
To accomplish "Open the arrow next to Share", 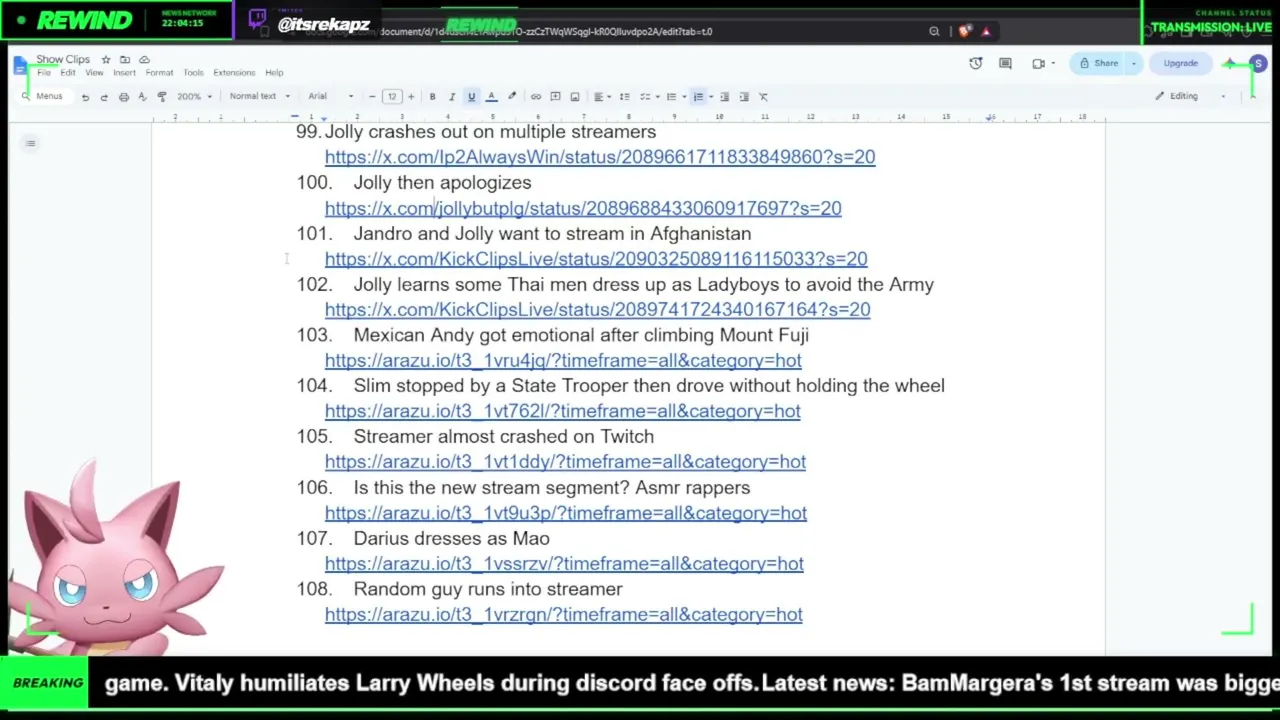I will (x=1133, y=64).
